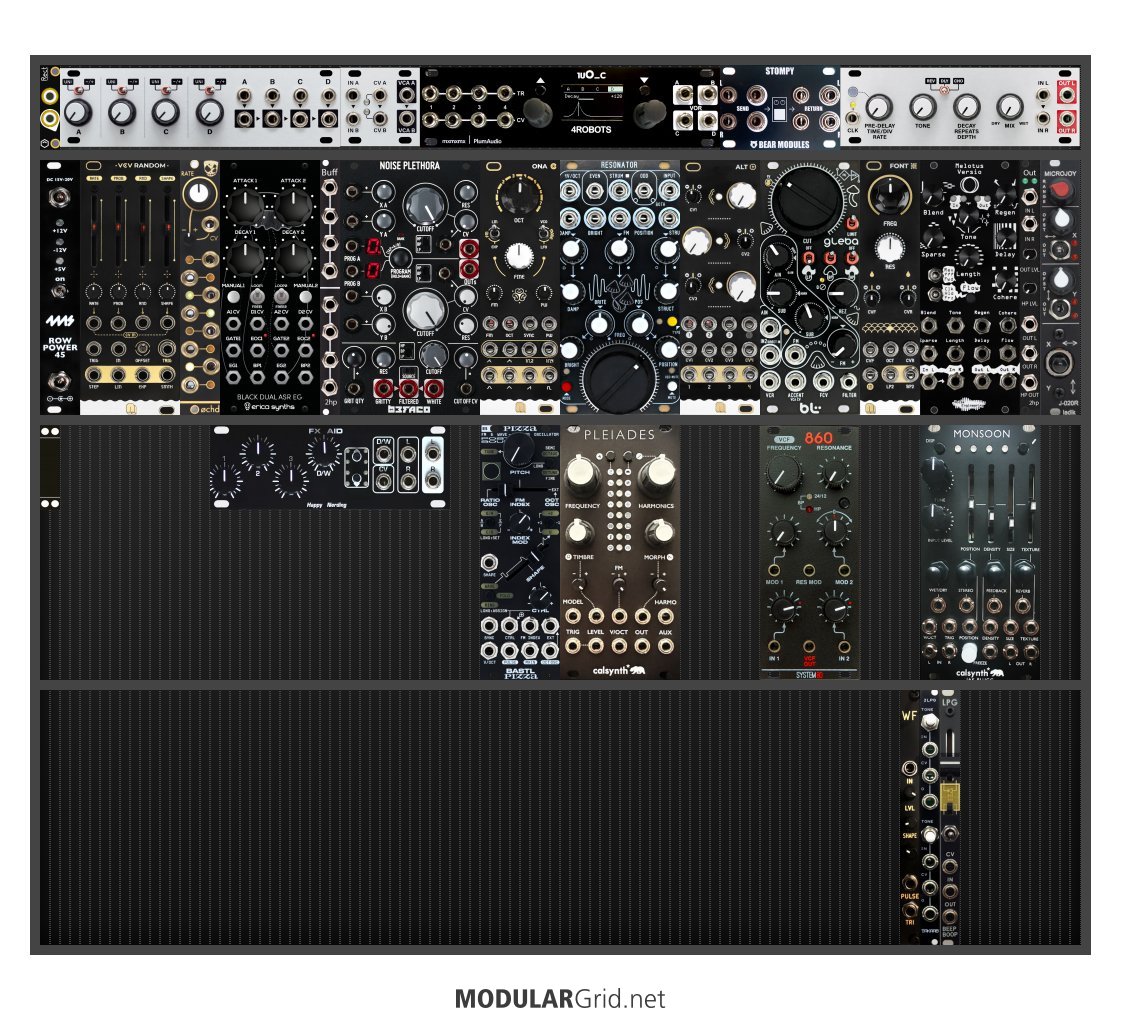Click the HP OUT jack on Out module
This screenshot has width=1121, height=1020.
pyautogui.click(x=1029, y=382)
